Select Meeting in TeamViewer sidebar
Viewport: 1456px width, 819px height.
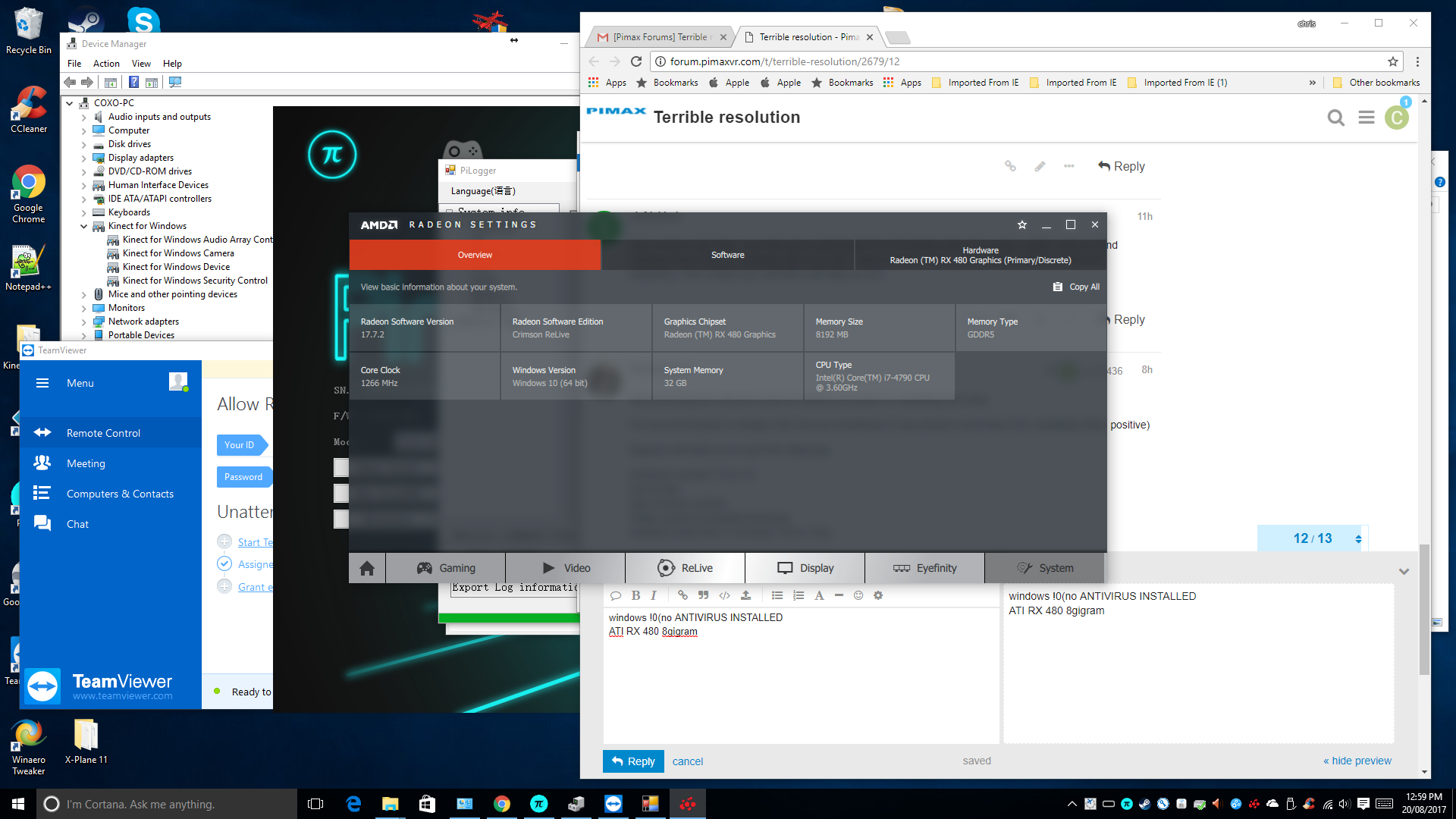86,463
